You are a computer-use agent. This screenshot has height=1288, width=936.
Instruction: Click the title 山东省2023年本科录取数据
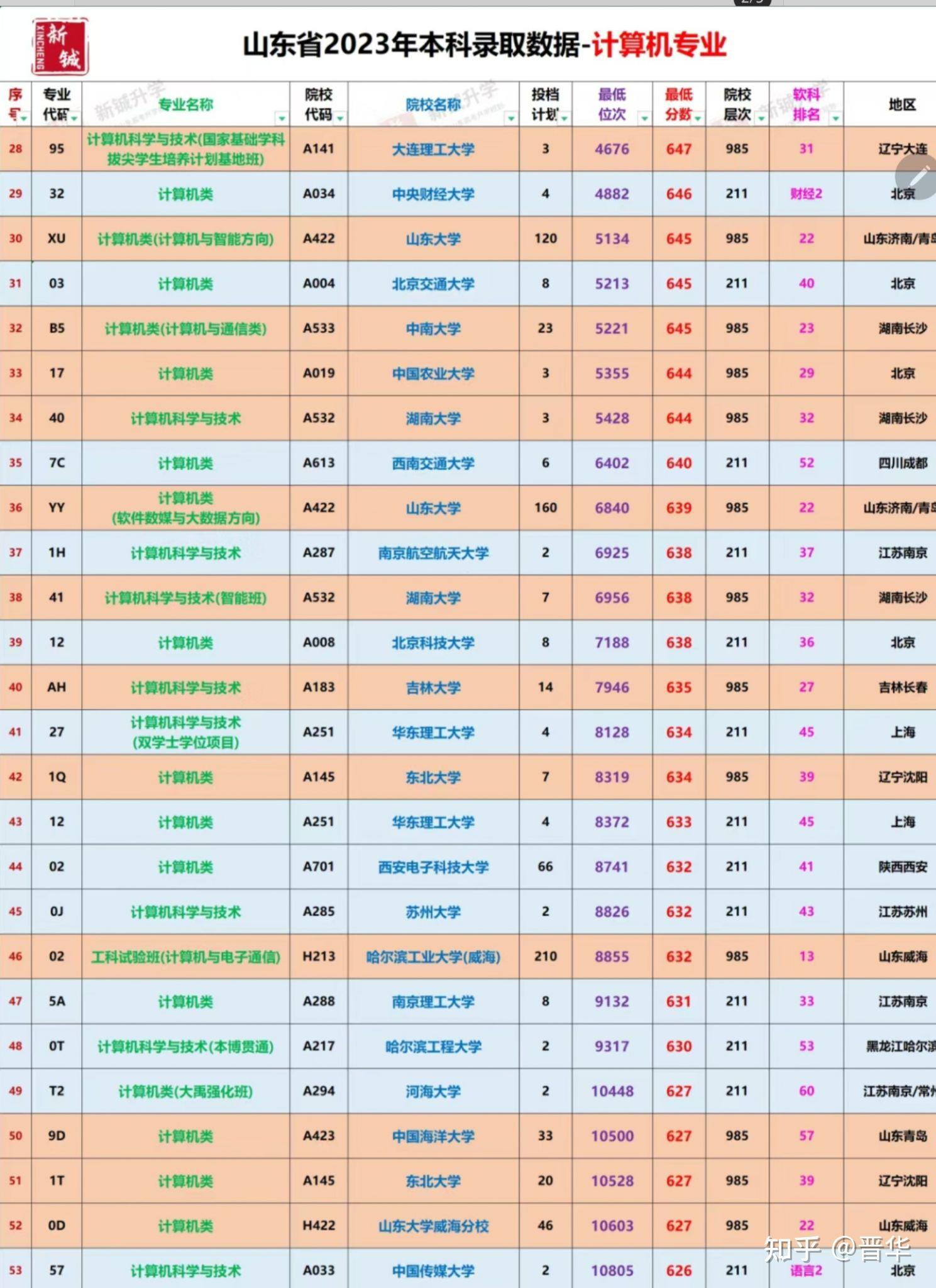[x=411, y=46]
